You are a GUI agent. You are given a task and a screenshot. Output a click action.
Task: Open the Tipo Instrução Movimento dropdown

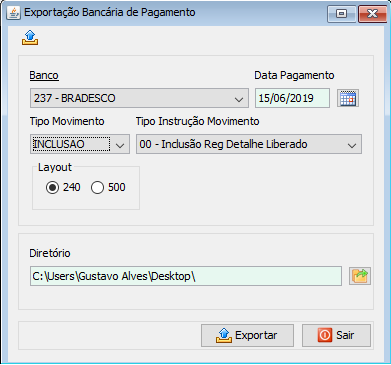tap(249, 144)
